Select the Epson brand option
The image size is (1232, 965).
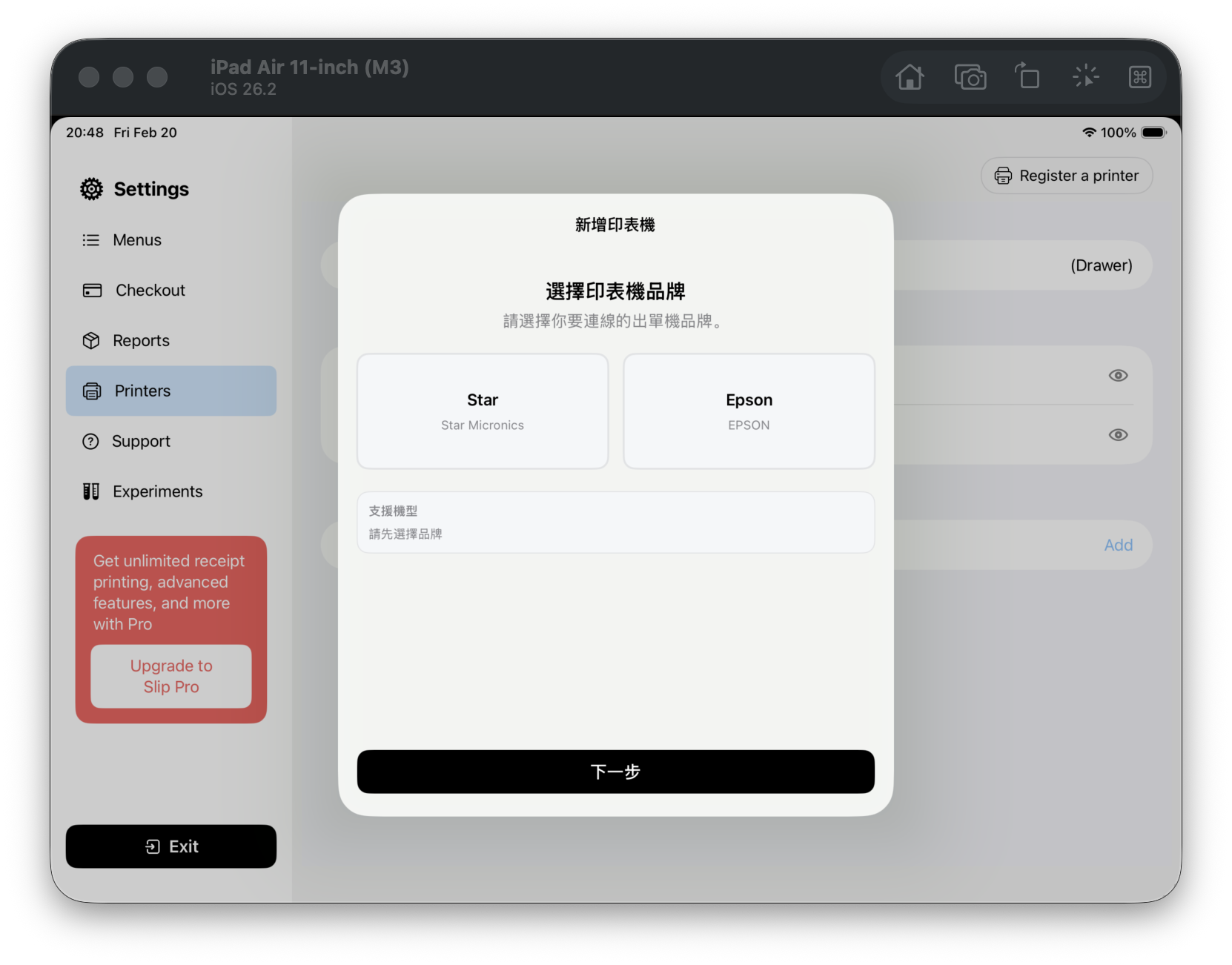[749, 411]
